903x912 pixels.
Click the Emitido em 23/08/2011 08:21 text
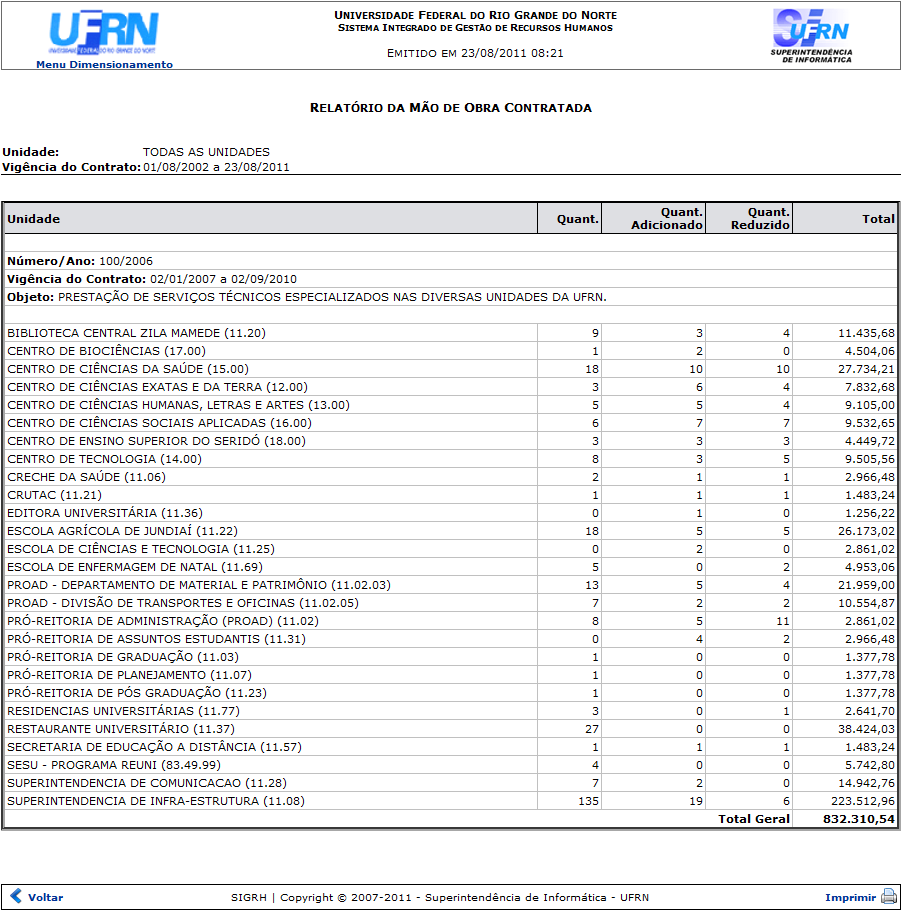click(x=475, y=54)
